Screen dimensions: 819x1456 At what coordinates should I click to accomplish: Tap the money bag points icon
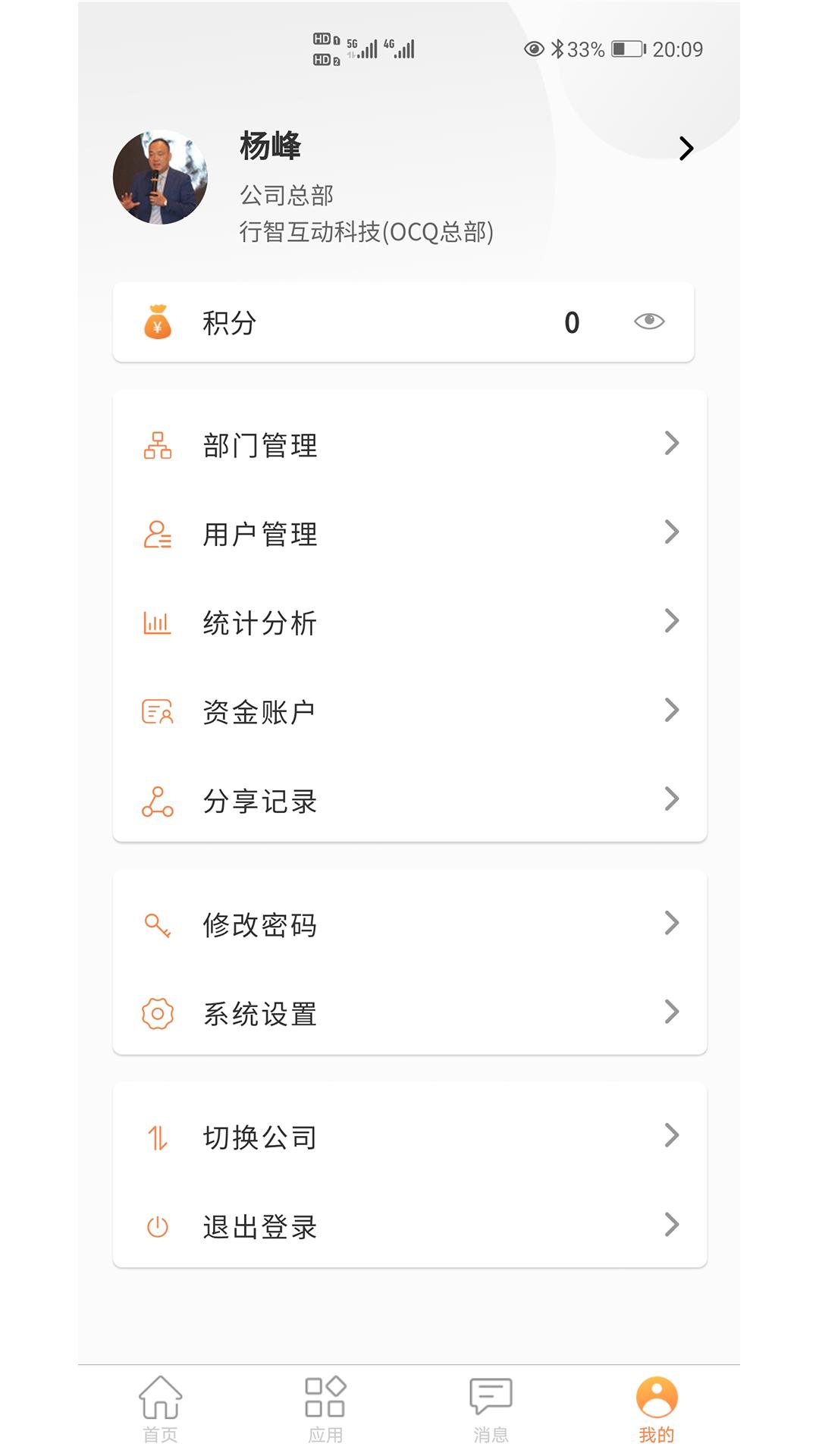[x=158, y=322]
